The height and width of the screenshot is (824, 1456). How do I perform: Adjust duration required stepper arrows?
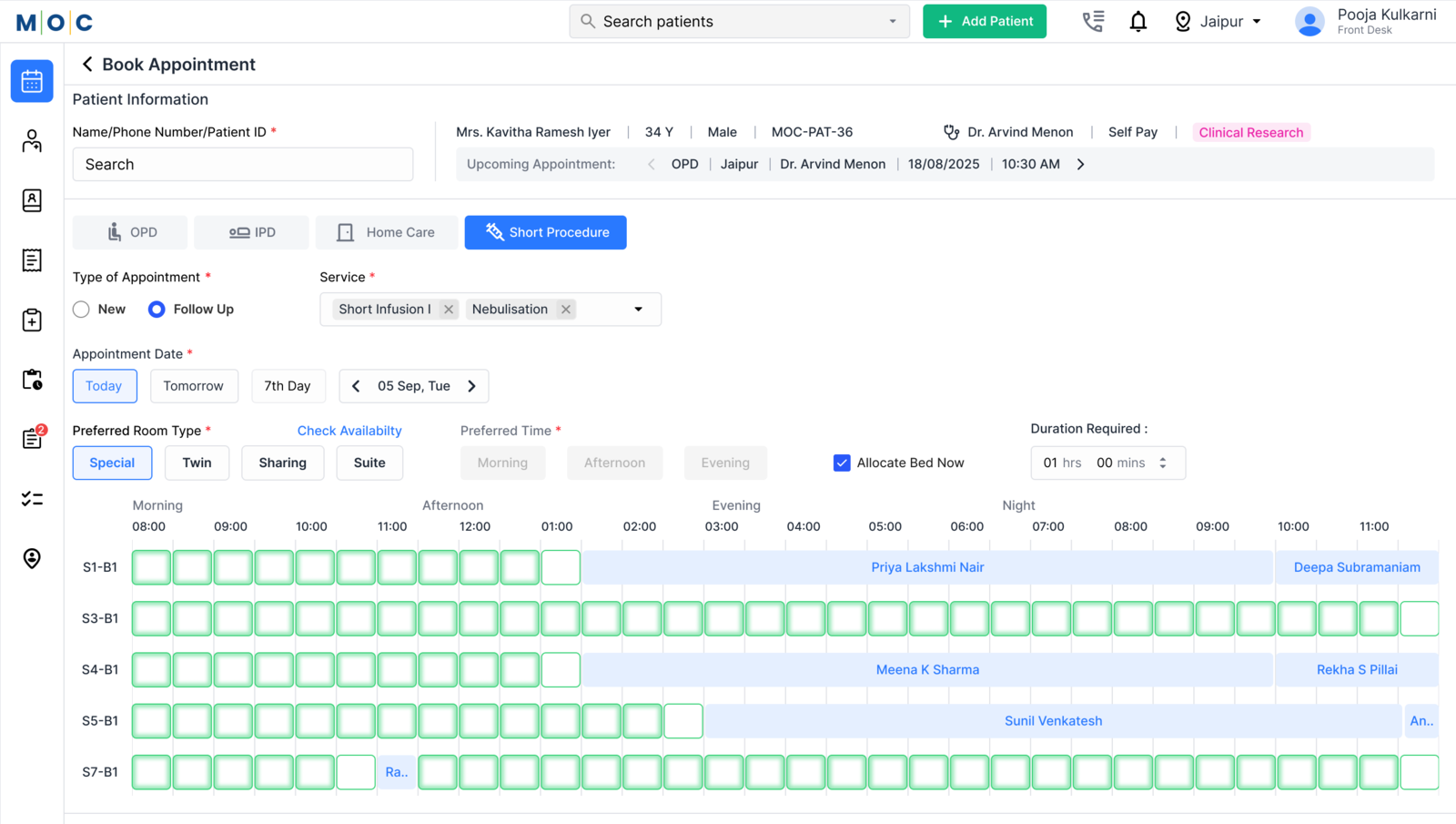[1163, 463]
